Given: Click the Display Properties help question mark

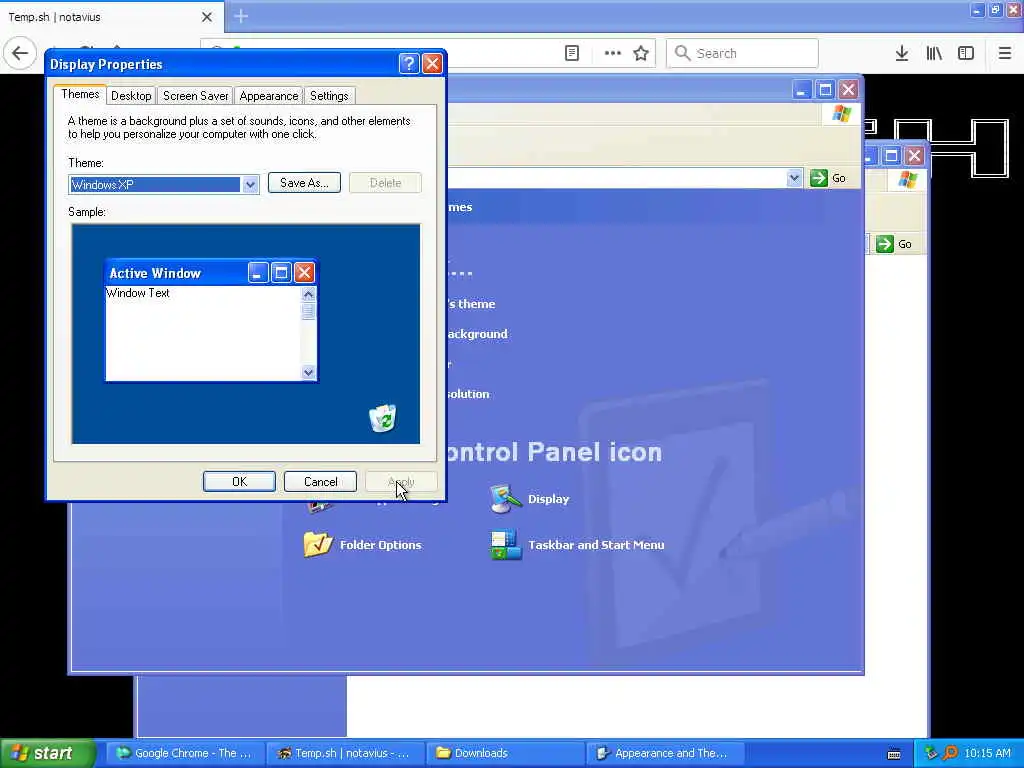Looking at the screenshot, I should (409, 63).
